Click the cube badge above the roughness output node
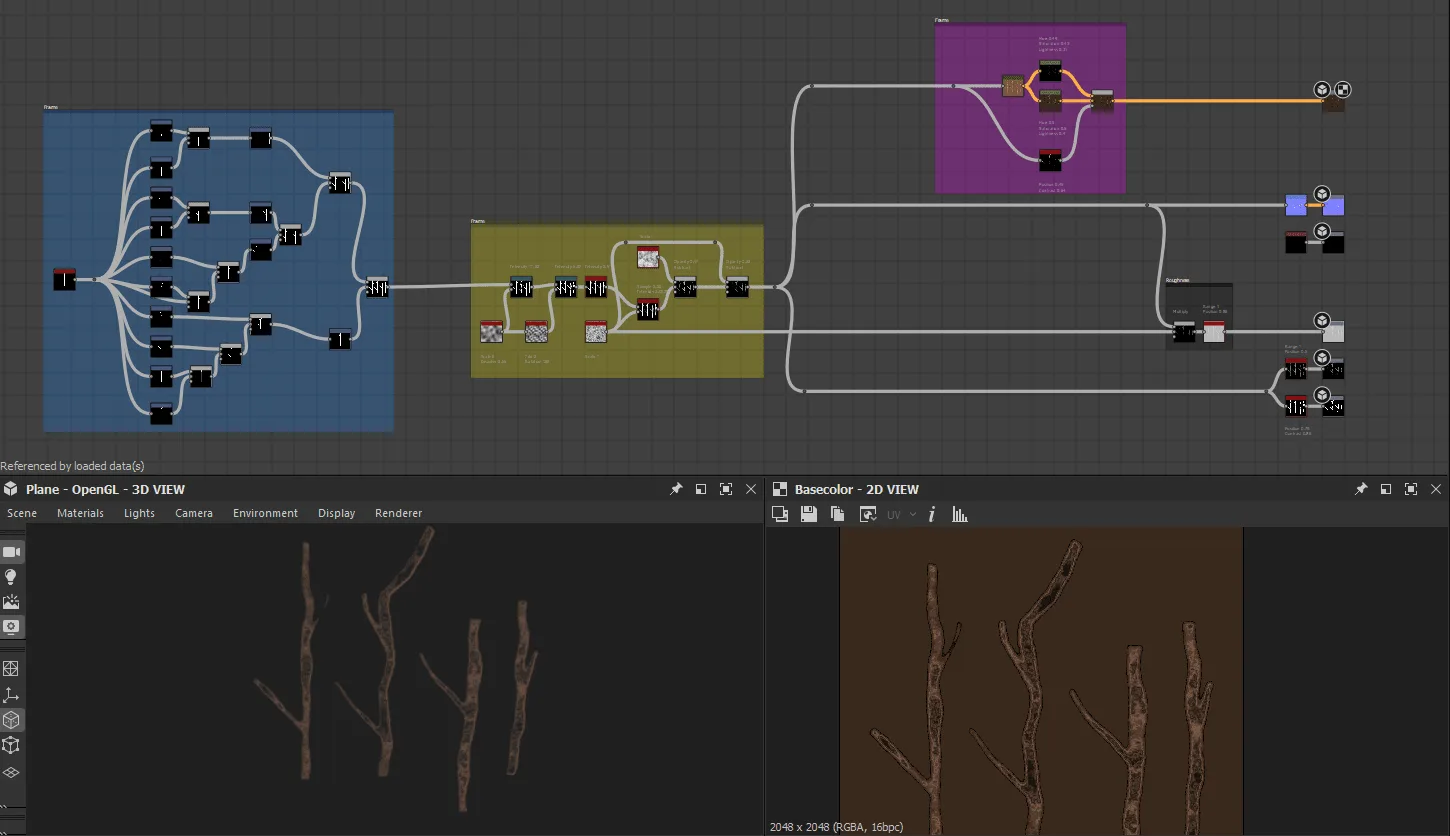1450x836 pixels. tap(1322, 321)
